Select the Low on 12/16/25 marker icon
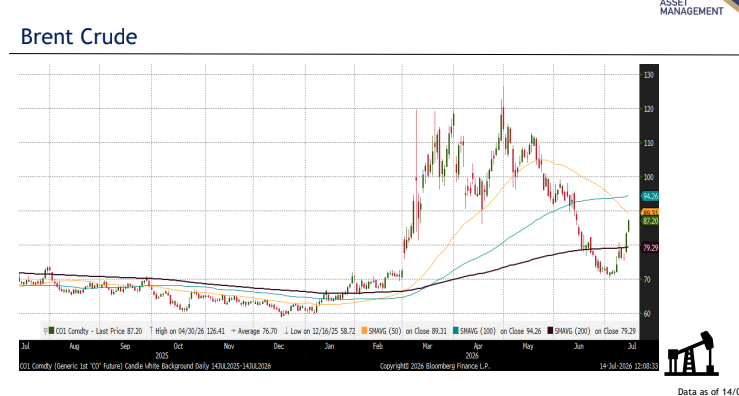 coord(286,331)
